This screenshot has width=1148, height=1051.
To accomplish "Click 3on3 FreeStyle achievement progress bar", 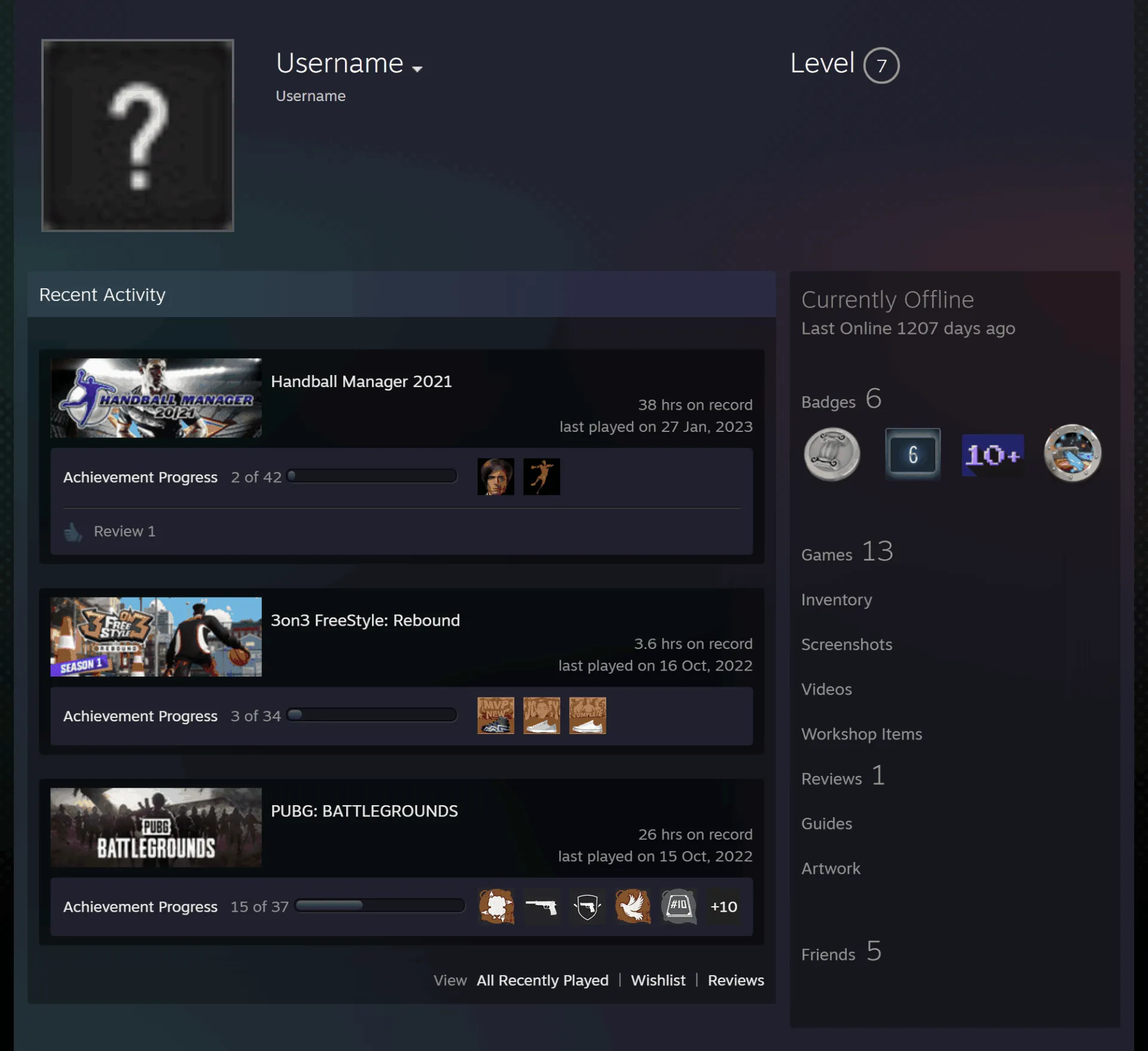I will coord(372,715).
